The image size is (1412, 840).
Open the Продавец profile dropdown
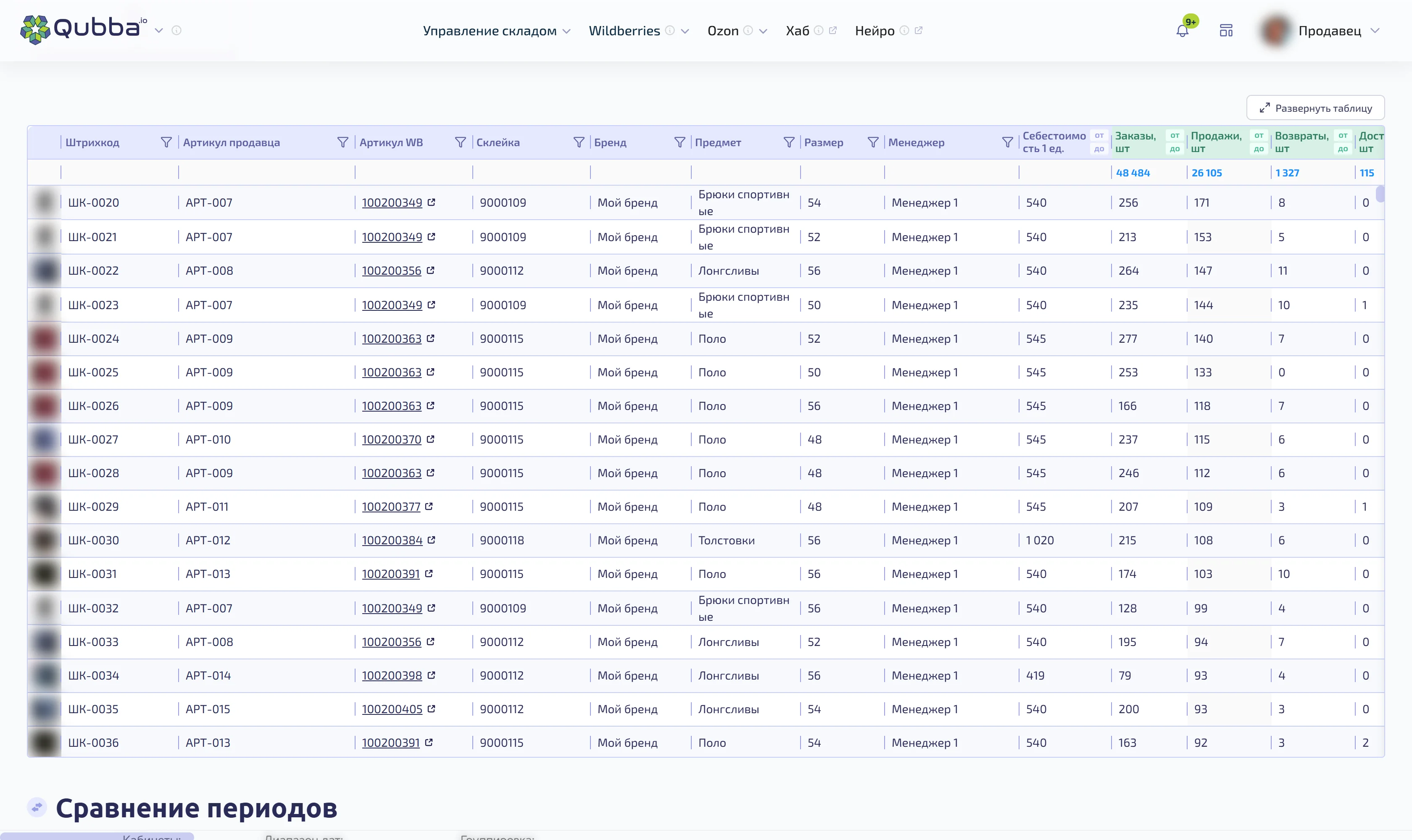coord(1375,31)
